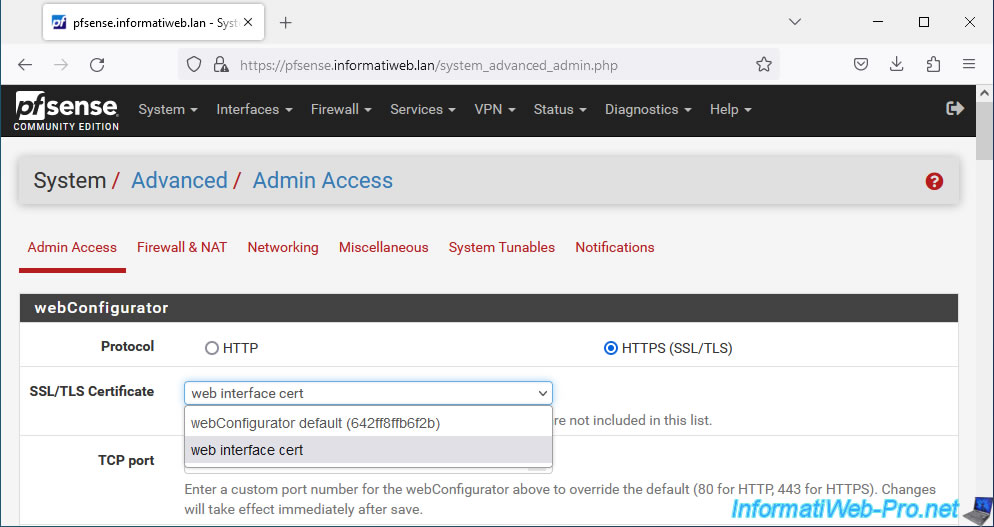The width and height of the screenshot is (994, 527).
Task: Bookmark this page with the star icon
Action: tap(764, 64)
